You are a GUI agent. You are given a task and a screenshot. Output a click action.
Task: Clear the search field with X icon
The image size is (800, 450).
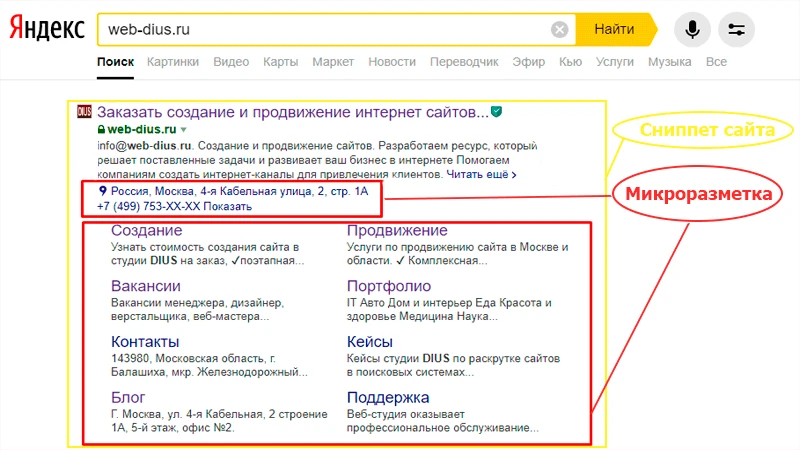(x=559, y=30)
